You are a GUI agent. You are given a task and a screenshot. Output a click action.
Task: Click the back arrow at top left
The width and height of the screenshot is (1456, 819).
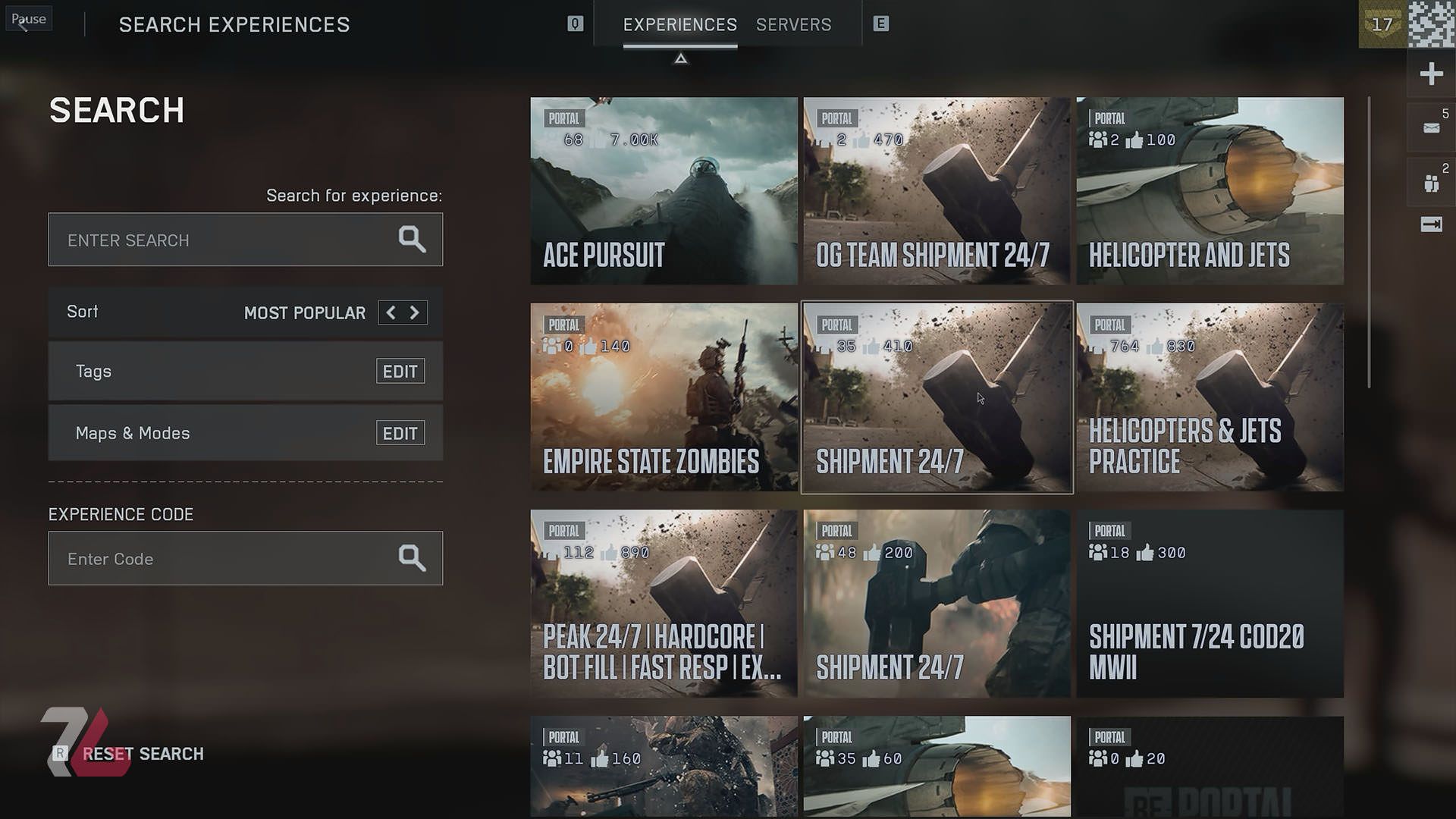(x=23, y=26)
